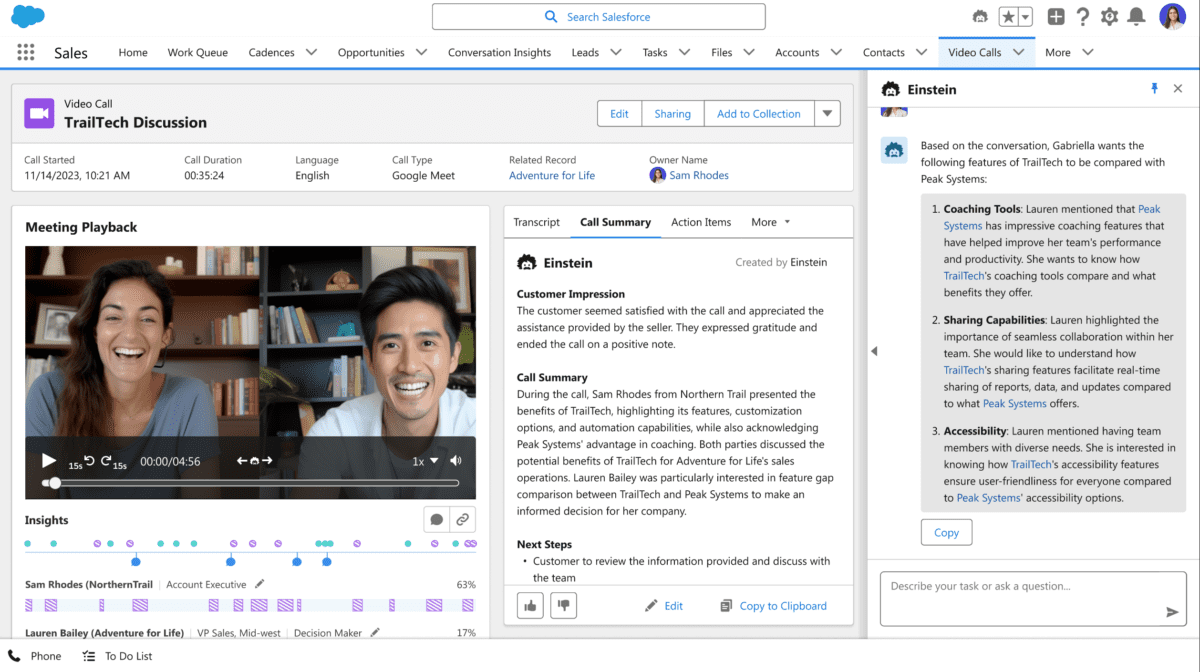Open the App Launcher grid

point(26,52)
